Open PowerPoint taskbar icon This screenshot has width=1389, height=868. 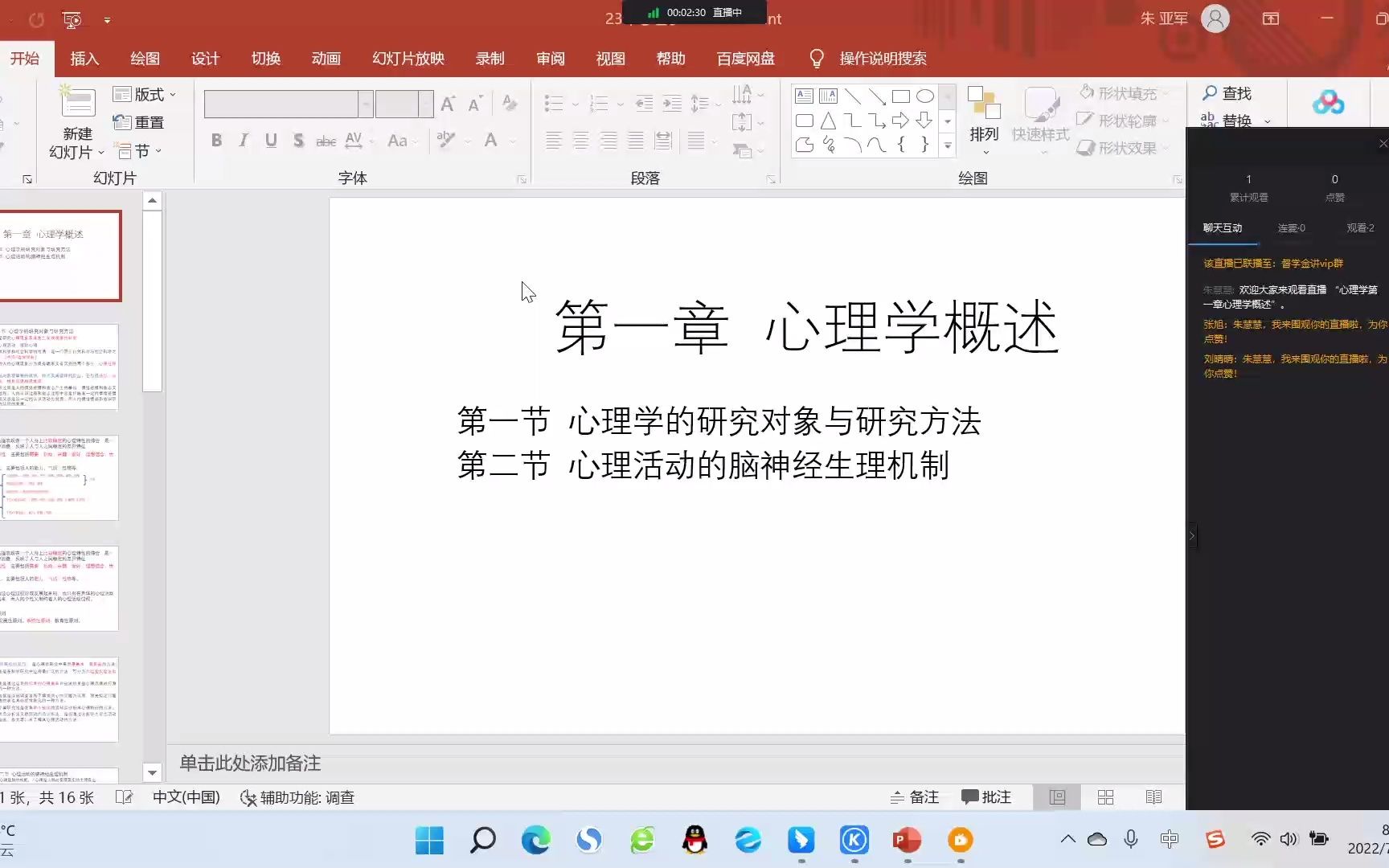coord(907,841)
